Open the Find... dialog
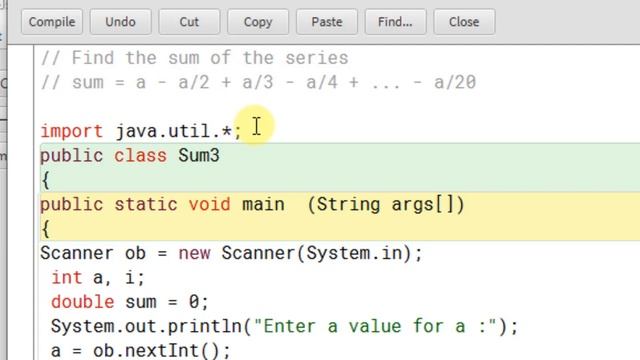640x360 pixels. [x=396, y=22]
